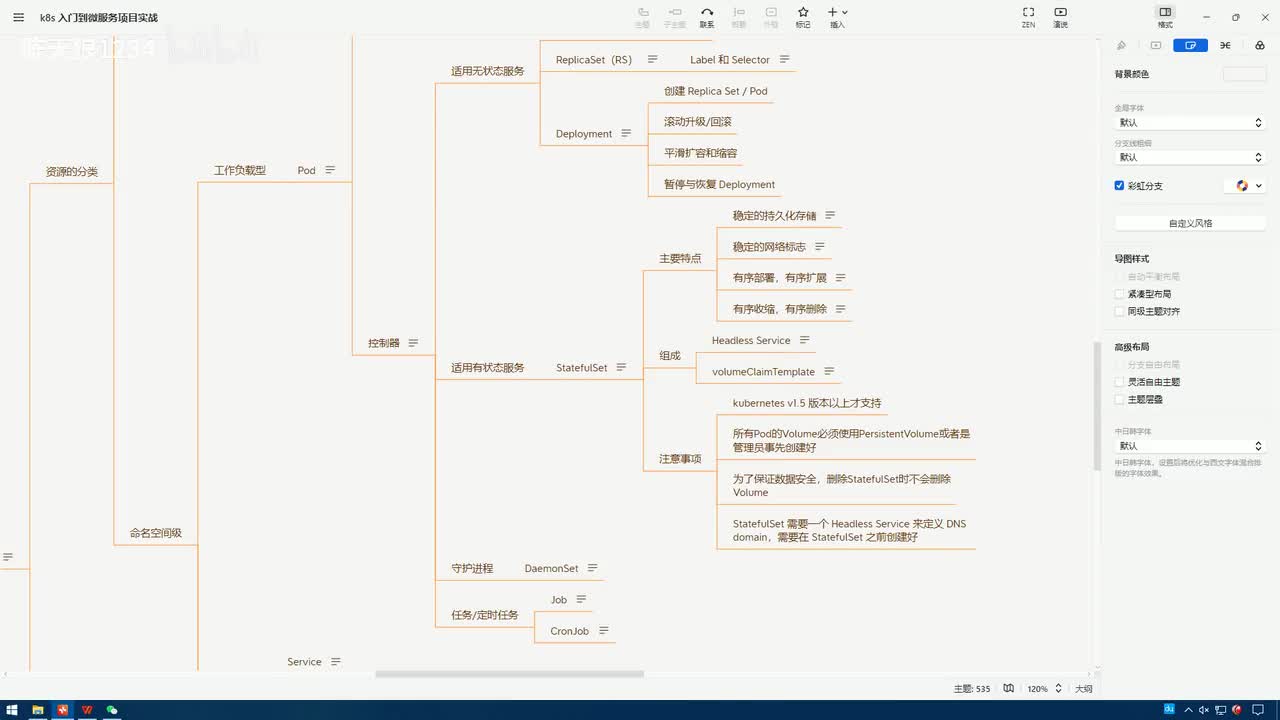
Task: Click the 联系 relationship tool
Action: [707, 17]
